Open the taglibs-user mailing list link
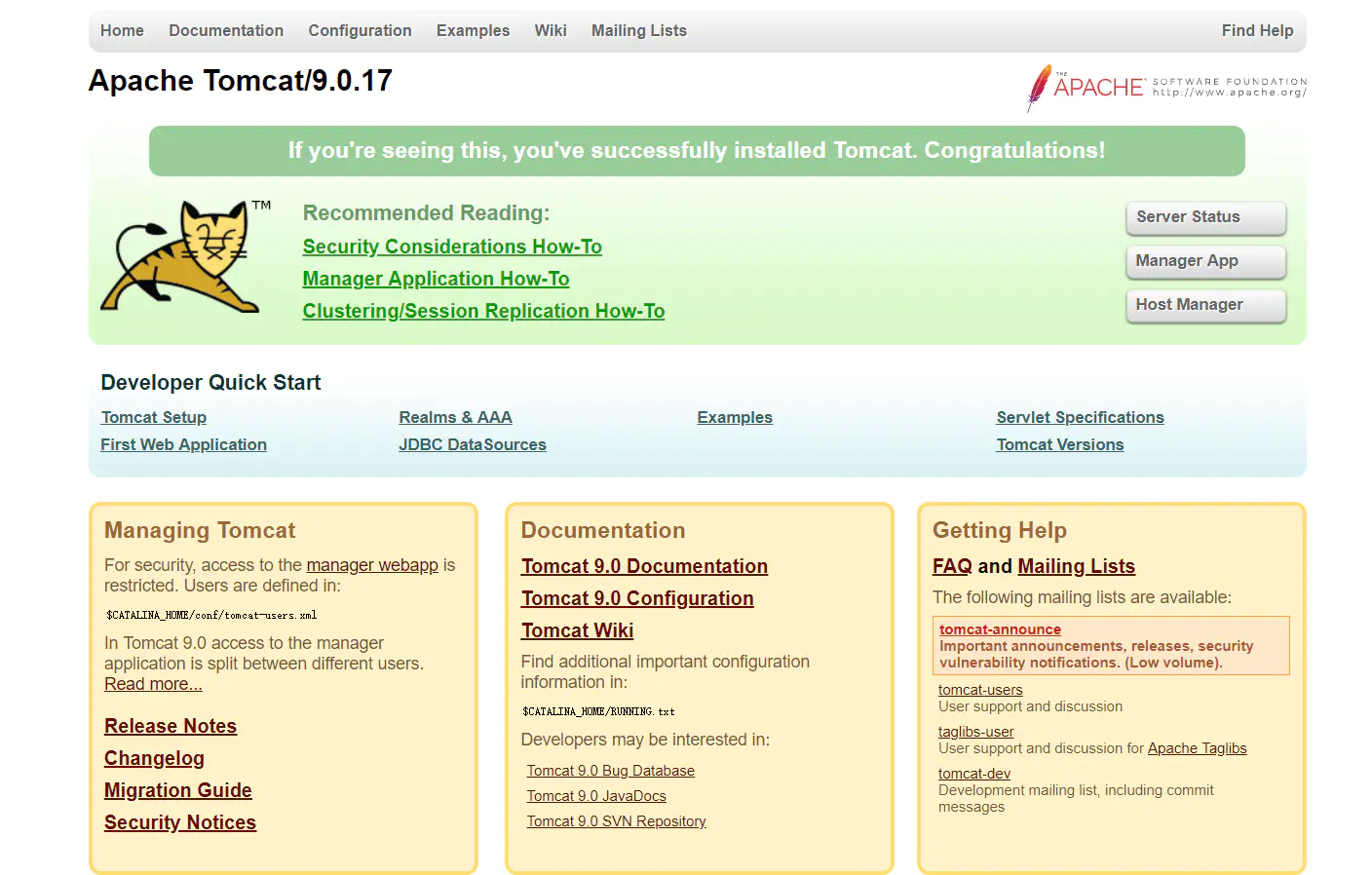 (x=975, y=732)
